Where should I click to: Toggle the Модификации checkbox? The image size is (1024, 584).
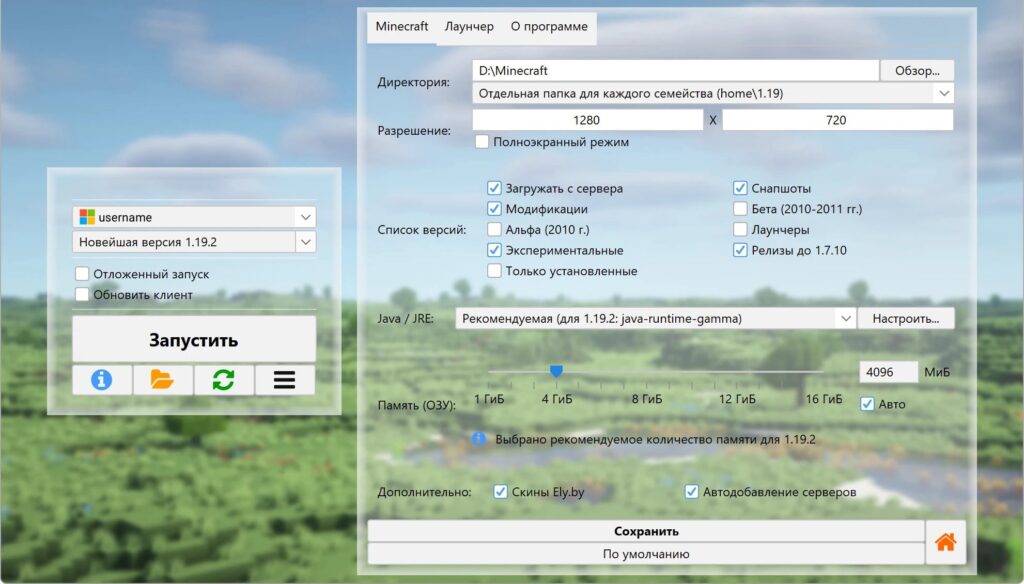(494, 209)
